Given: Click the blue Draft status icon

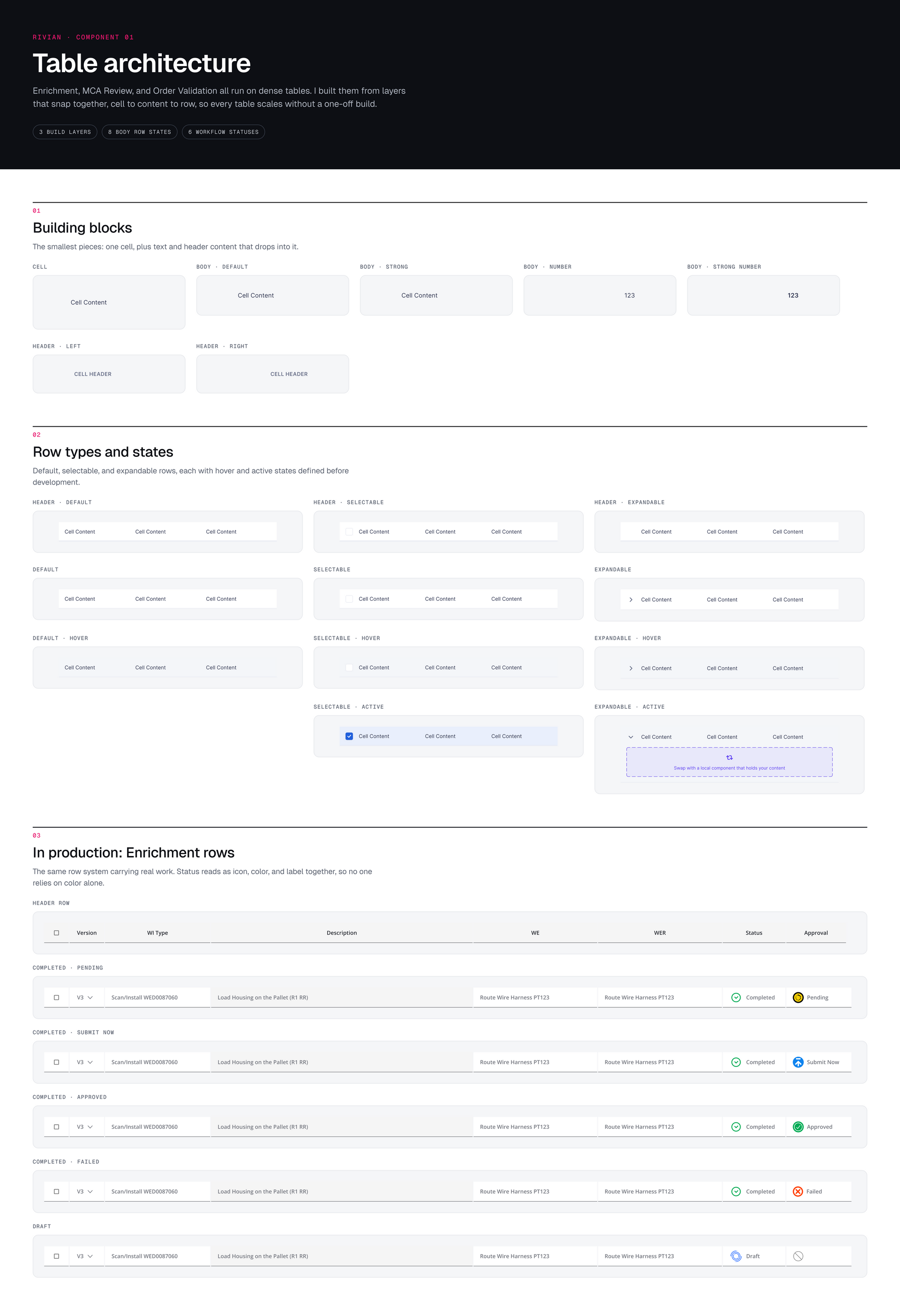Looking at the screenshot, I should [x=736, y=1255].
